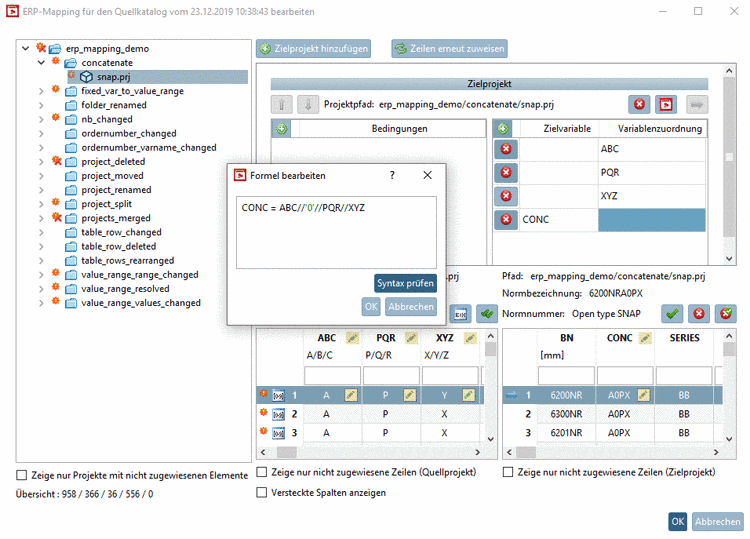Edit formula for XYZ column header
Screen dimensions: 750x539
pyautogui.click(x=470, y=338)
